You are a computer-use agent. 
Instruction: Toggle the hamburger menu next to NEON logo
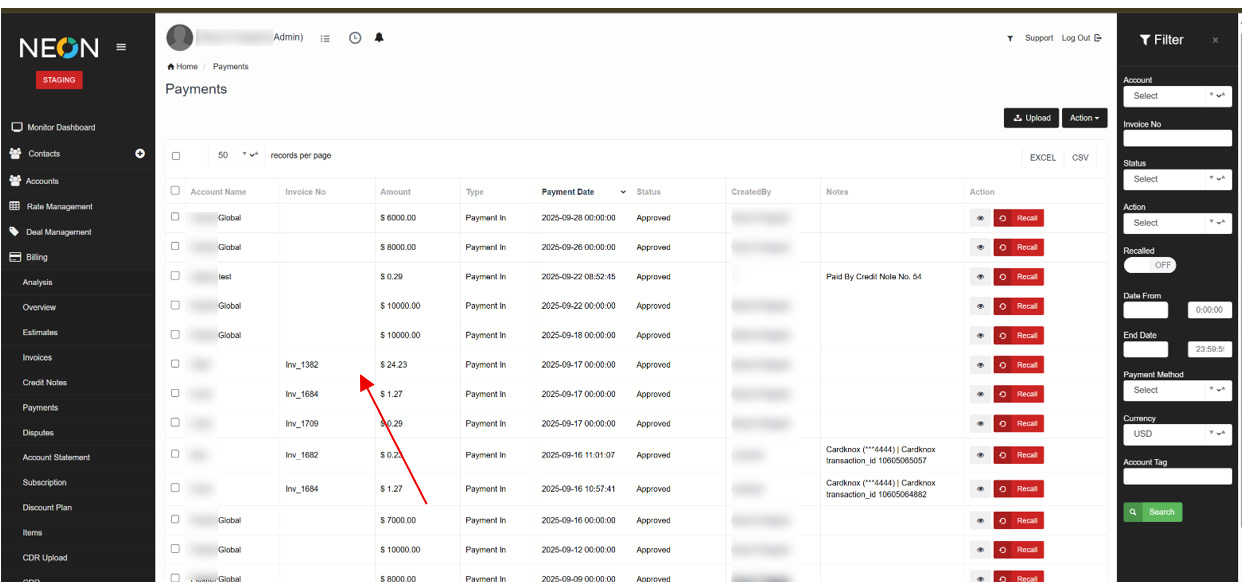(x=121, y=47)
